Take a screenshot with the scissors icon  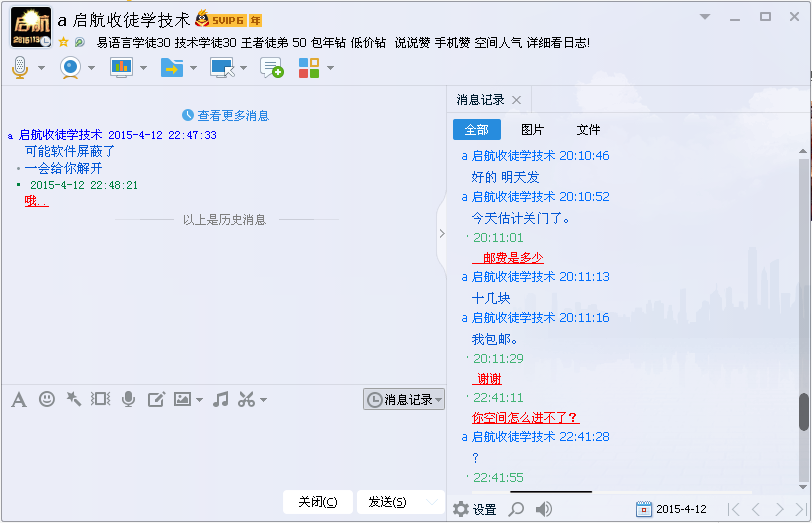pos(246,399)
